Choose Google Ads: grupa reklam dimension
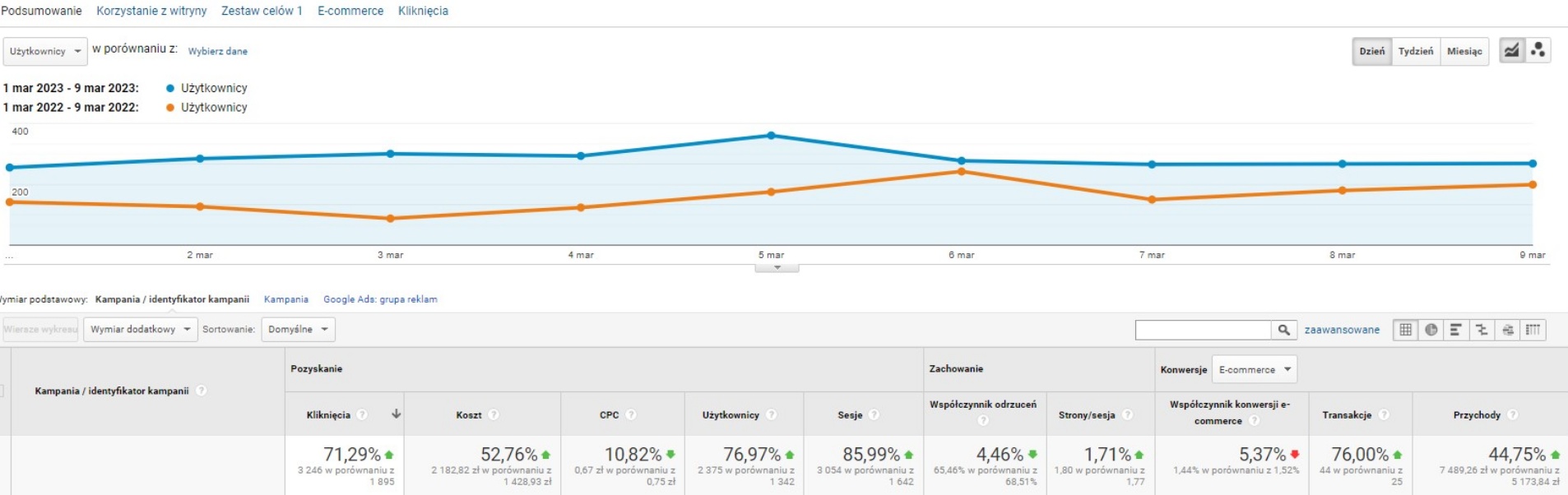The image size is (1568, 495). tap(380, 299)
